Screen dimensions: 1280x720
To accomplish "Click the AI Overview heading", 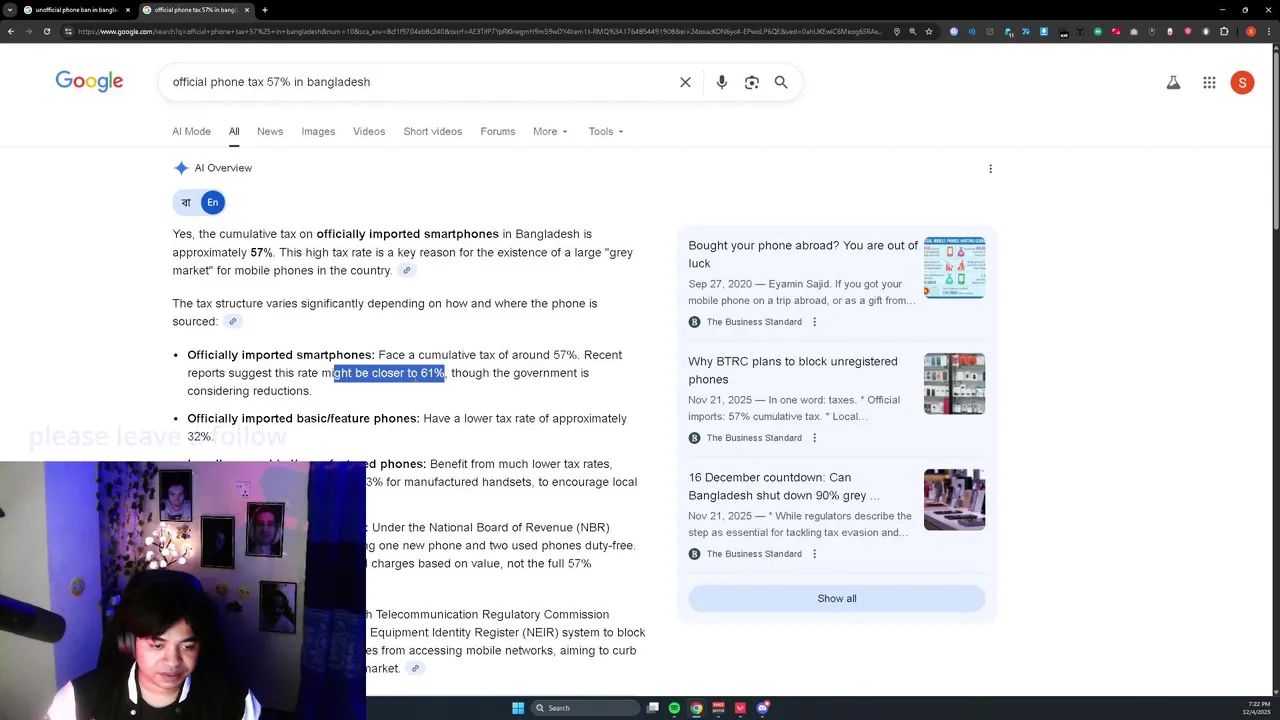I will tap(223, 168).
